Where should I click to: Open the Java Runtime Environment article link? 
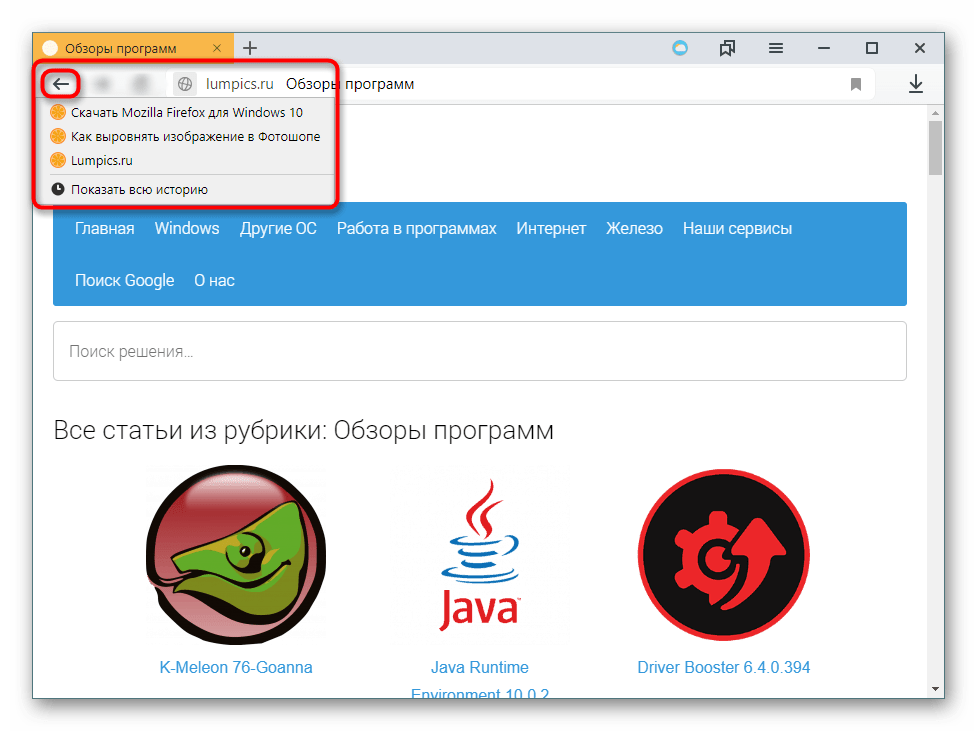point(480,679)
